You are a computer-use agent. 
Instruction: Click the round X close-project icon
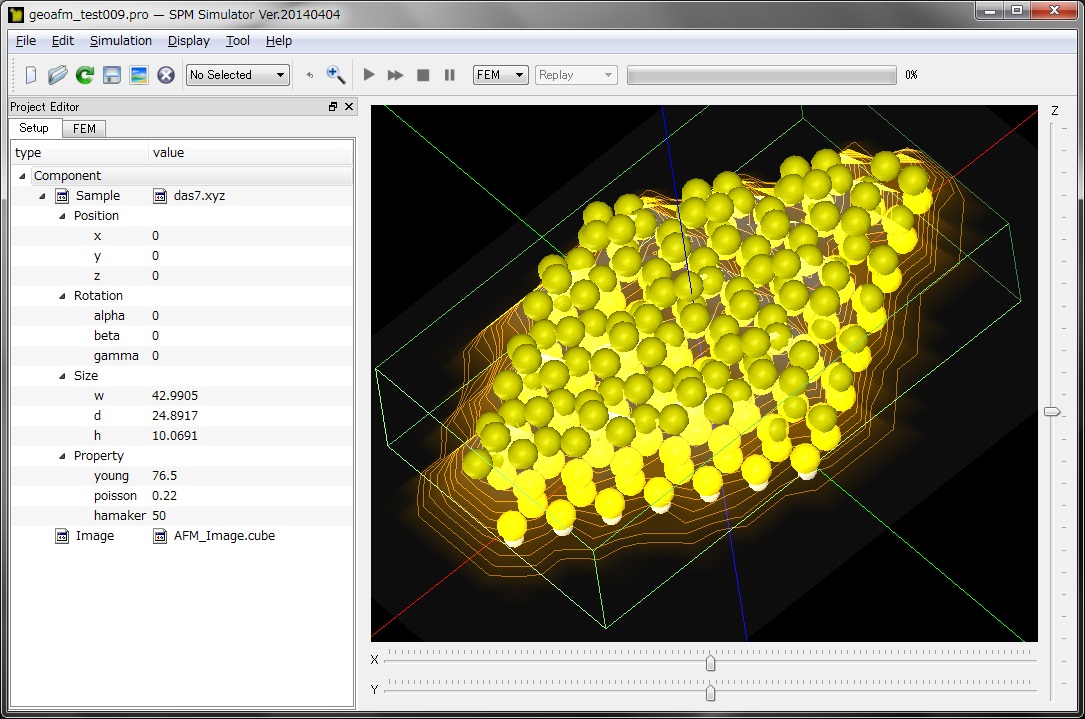pos(166,75)
